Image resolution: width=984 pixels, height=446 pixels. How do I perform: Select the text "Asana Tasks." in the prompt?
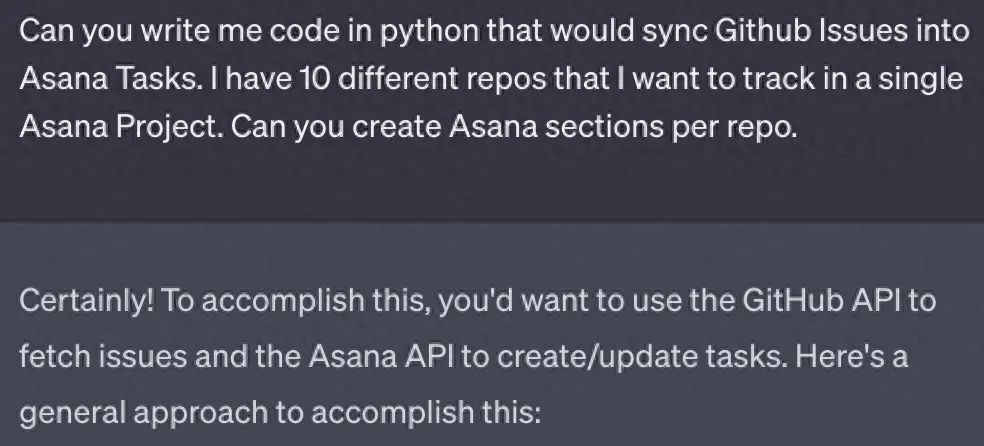111,79
